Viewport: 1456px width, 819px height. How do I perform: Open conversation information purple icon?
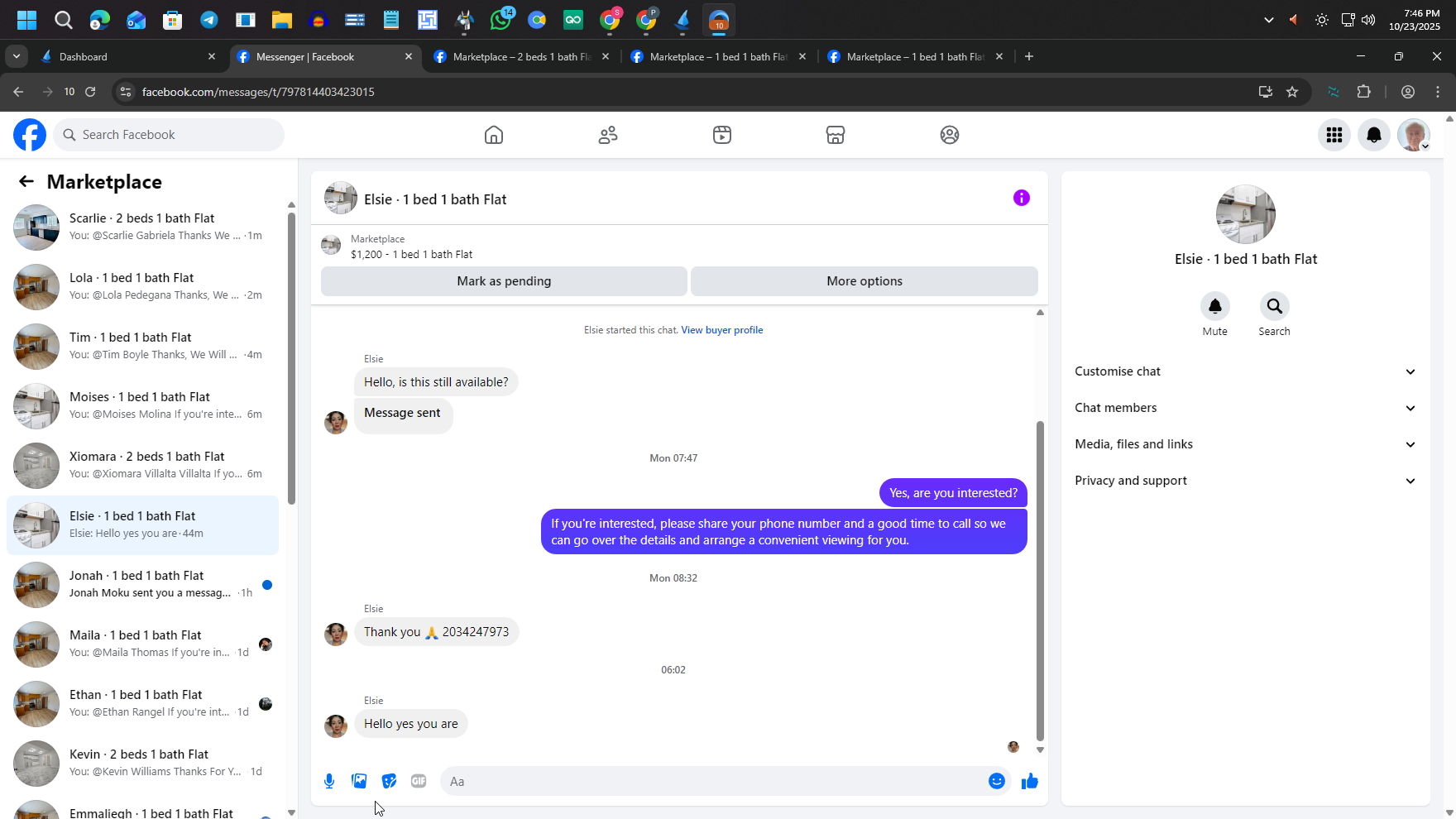[x=1022, y=198]
